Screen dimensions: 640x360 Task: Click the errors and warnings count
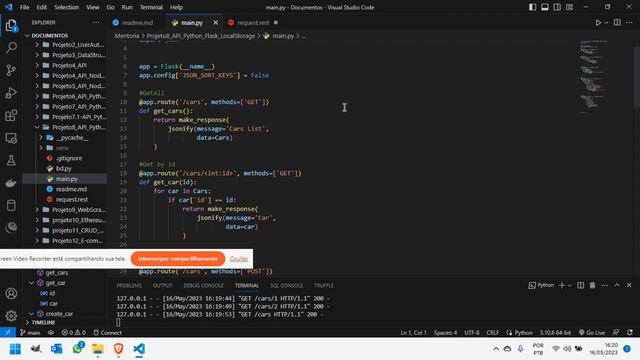point(73,332)
